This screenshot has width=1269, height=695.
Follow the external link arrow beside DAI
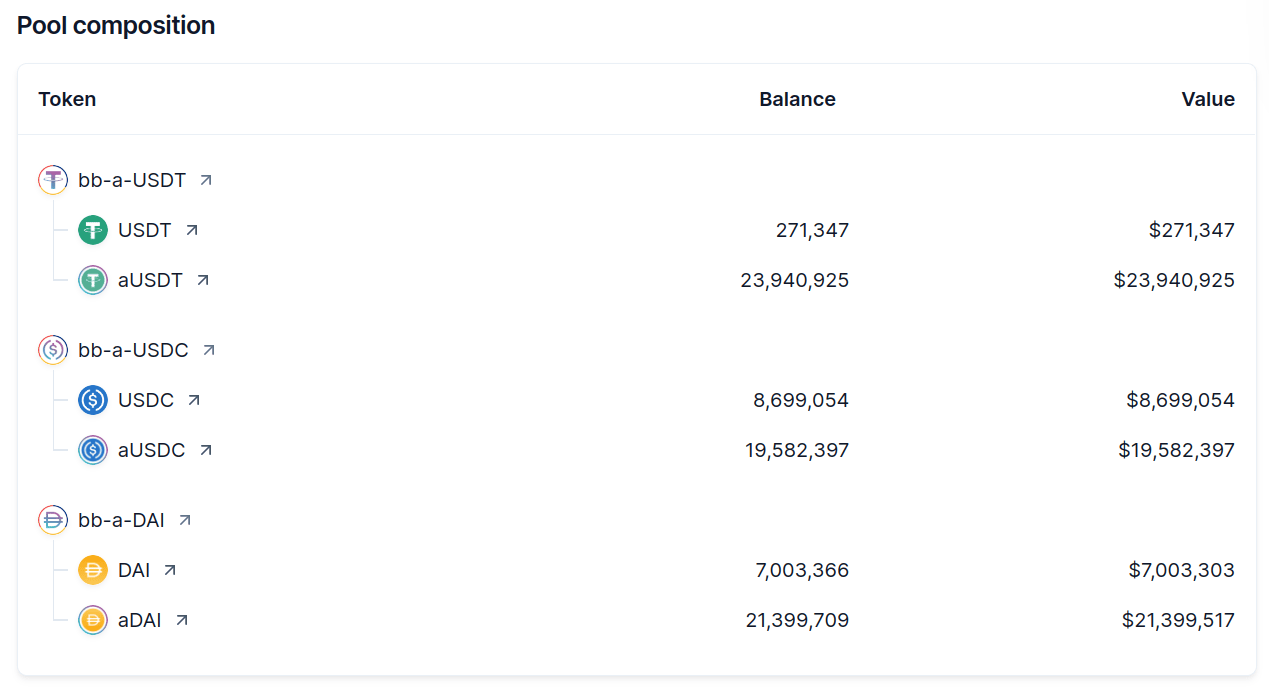170,570
